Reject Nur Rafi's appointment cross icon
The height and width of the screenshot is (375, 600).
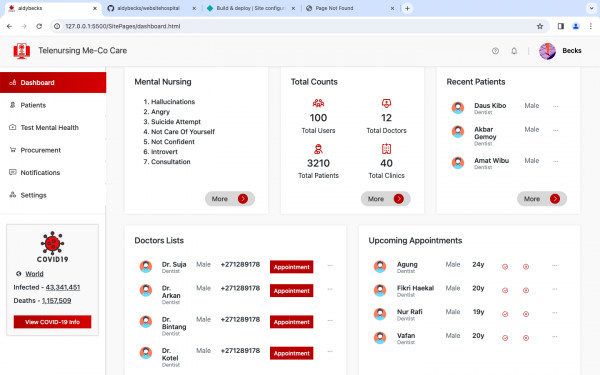tap(526, 314)
